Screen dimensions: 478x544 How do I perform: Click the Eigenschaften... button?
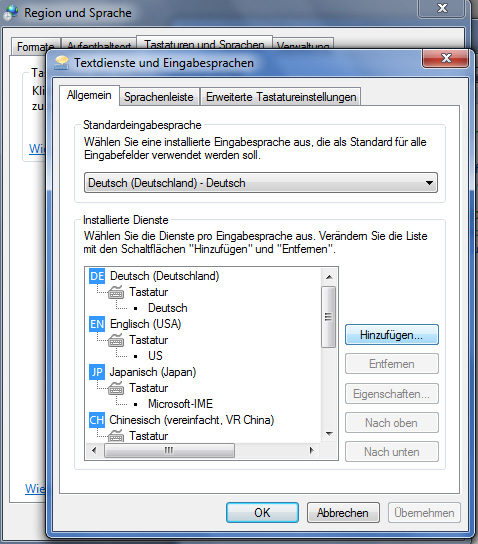pyautogui.click(x=392, y=394)
